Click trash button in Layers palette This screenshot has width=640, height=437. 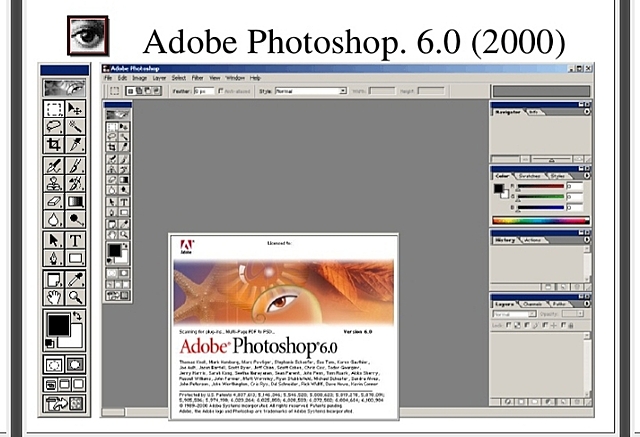click(577, 402)
